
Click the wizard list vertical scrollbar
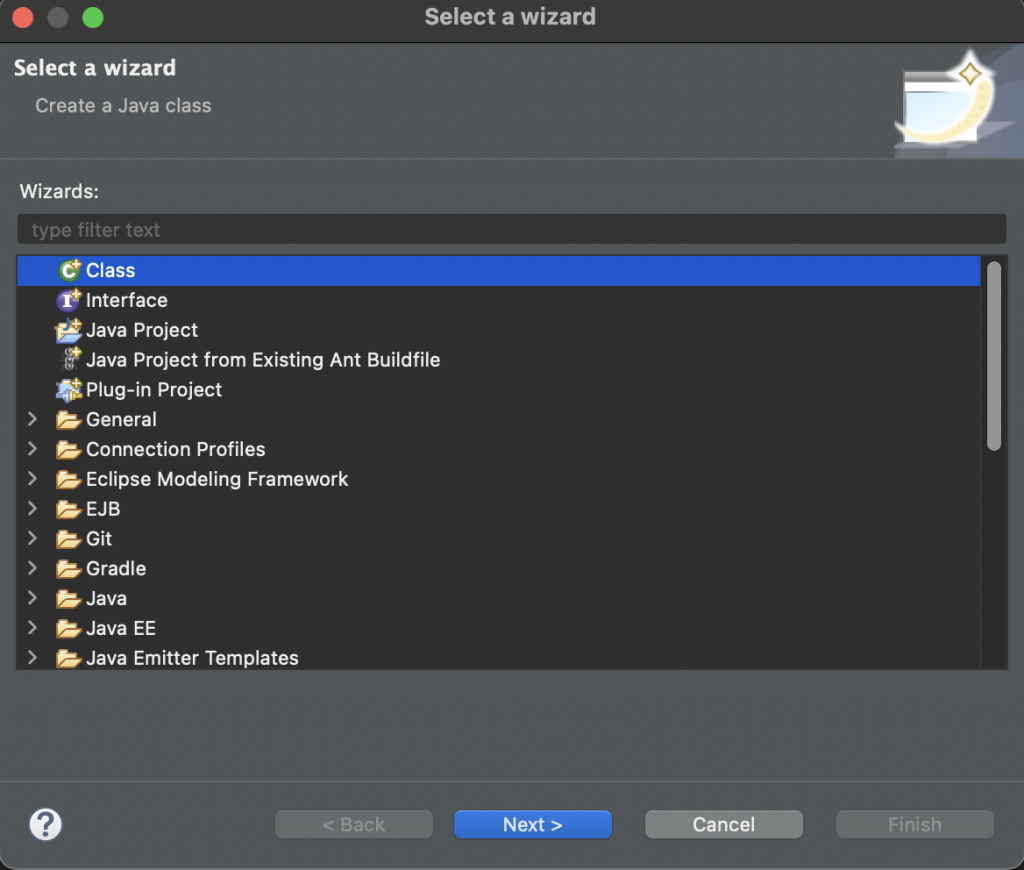(994, 356)
